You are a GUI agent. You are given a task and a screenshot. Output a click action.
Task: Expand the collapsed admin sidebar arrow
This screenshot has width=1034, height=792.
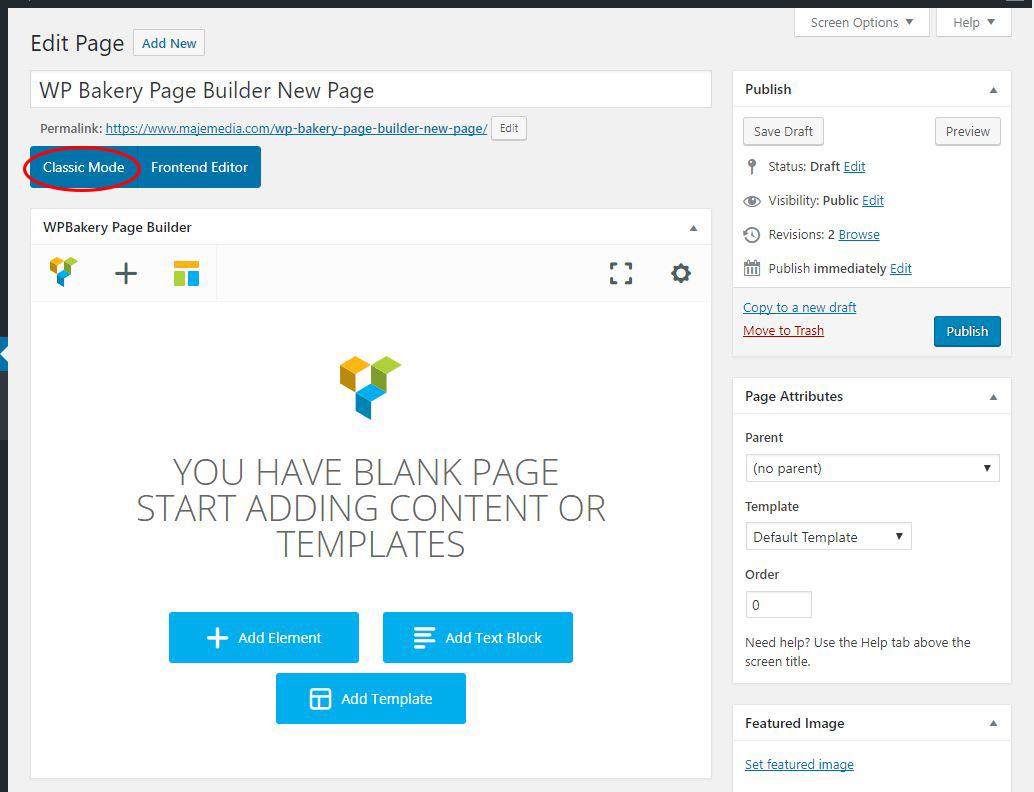point(4,354)
